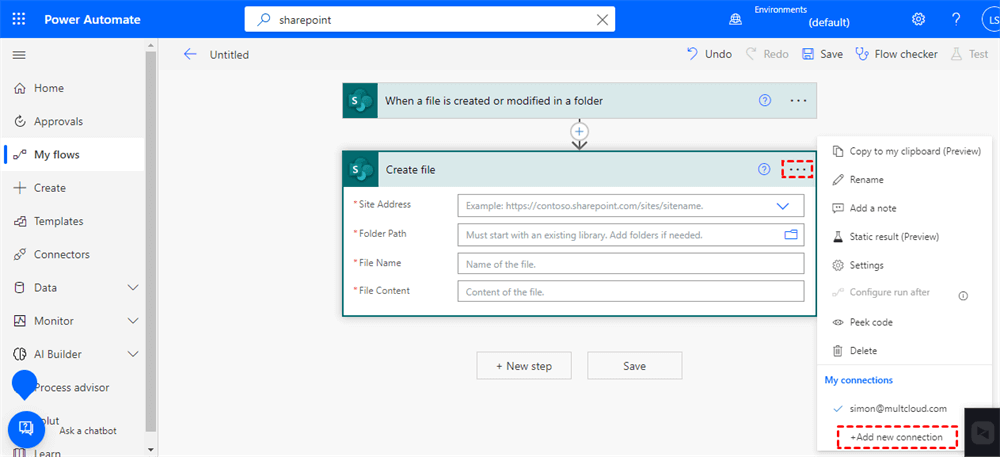Expand the Data section chevron
The width and height of the screenshot is (1000, 457).
tap(133, 287)
